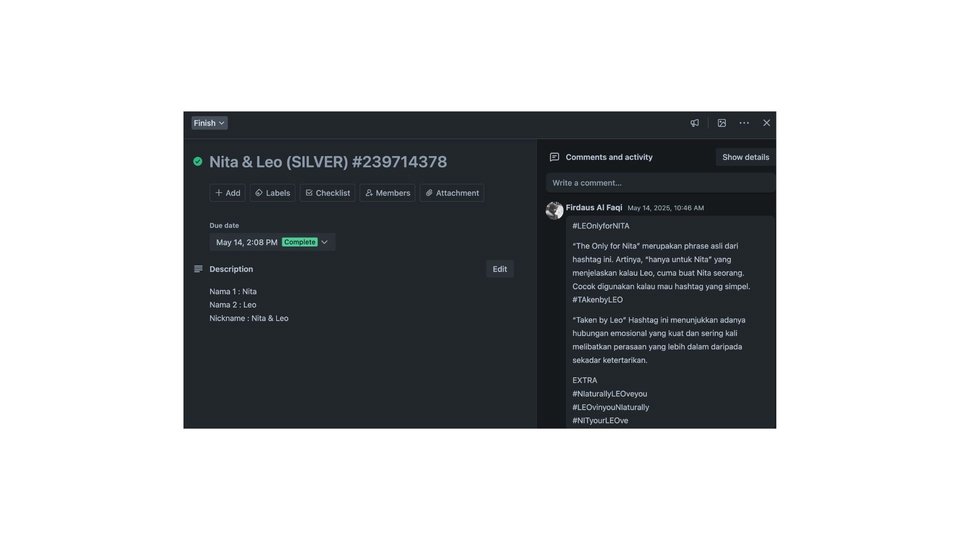The image size is (960, 540).
Task: Open the Members selector
Action: 387,193
